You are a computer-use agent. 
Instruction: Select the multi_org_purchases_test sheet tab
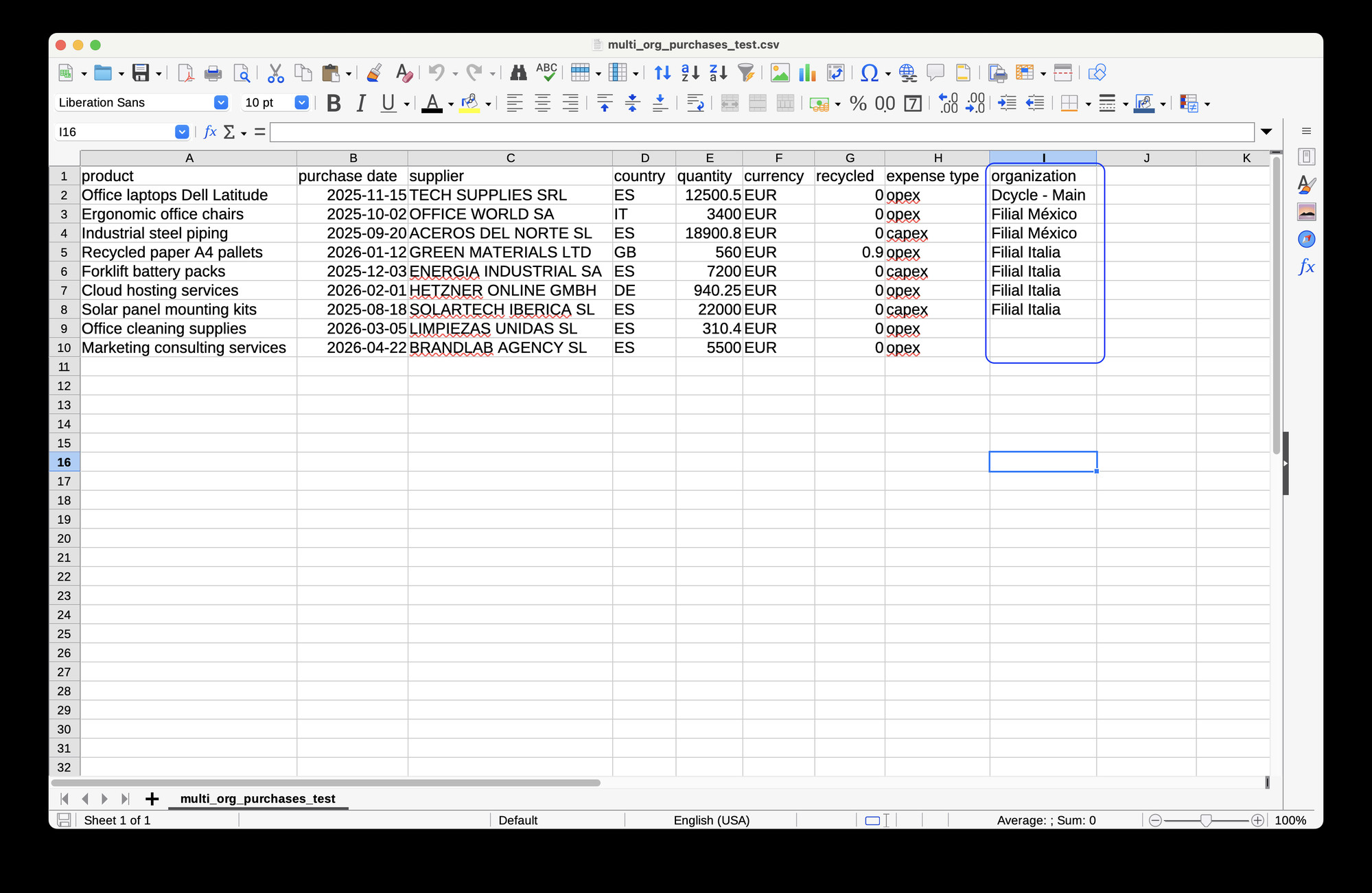coord(257,798)
